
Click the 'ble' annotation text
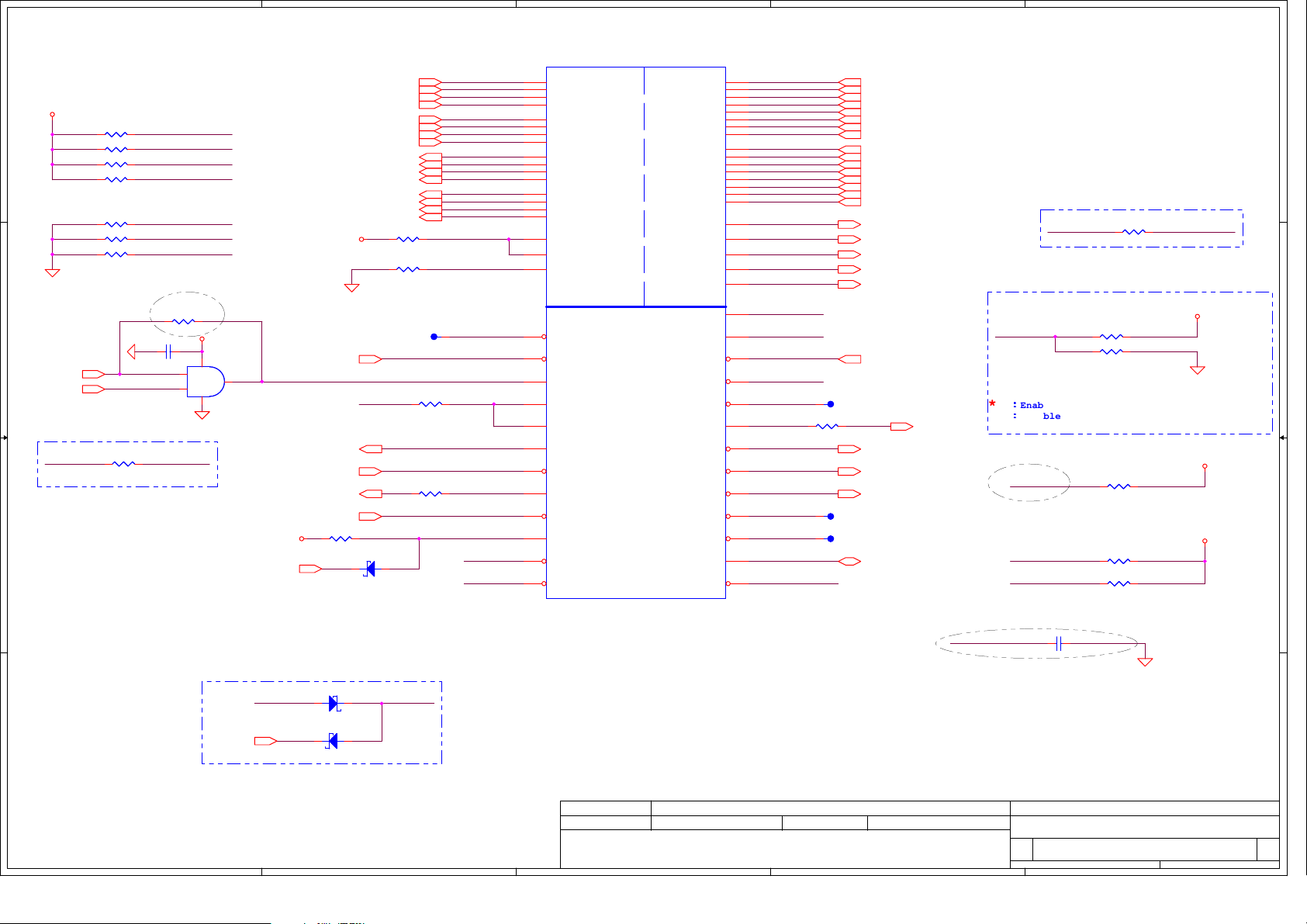coord(1052,416)
